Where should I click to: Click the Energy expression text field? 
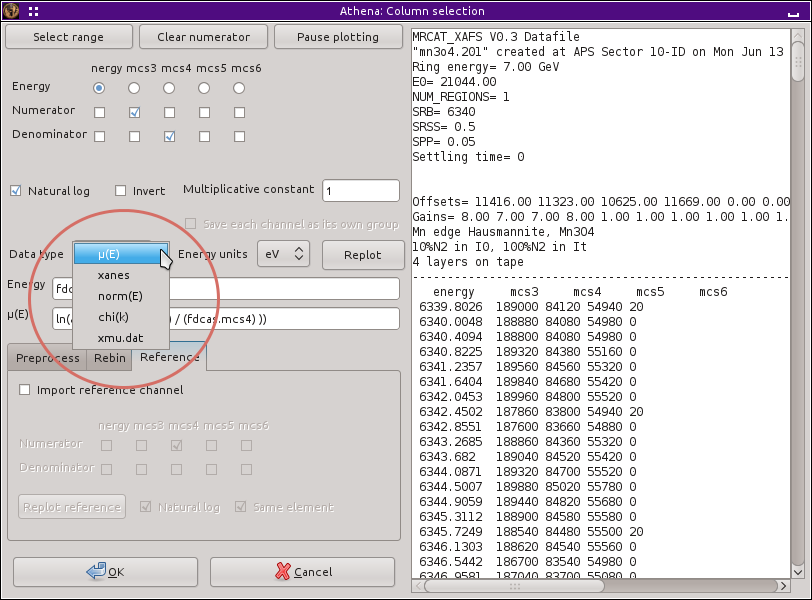[x=226, y=288]
